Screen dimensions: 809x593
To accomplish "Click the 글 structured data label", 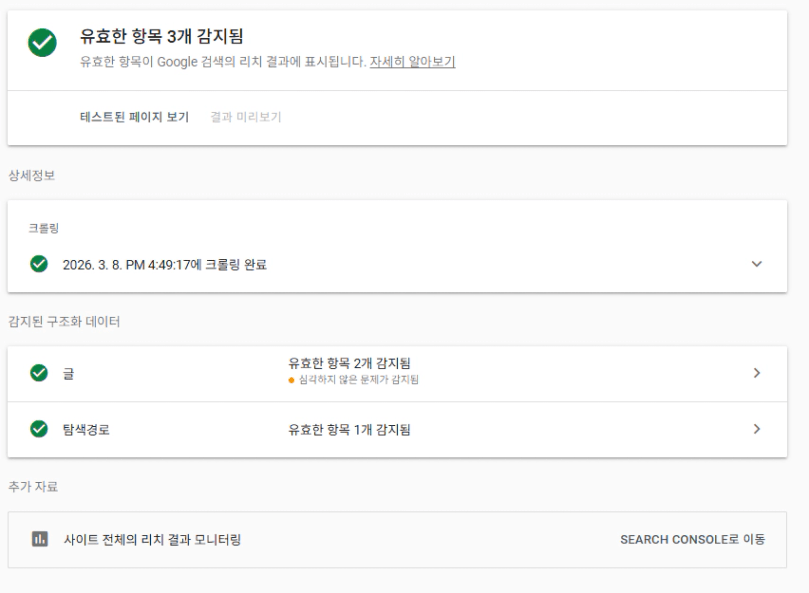I will 68,374.
